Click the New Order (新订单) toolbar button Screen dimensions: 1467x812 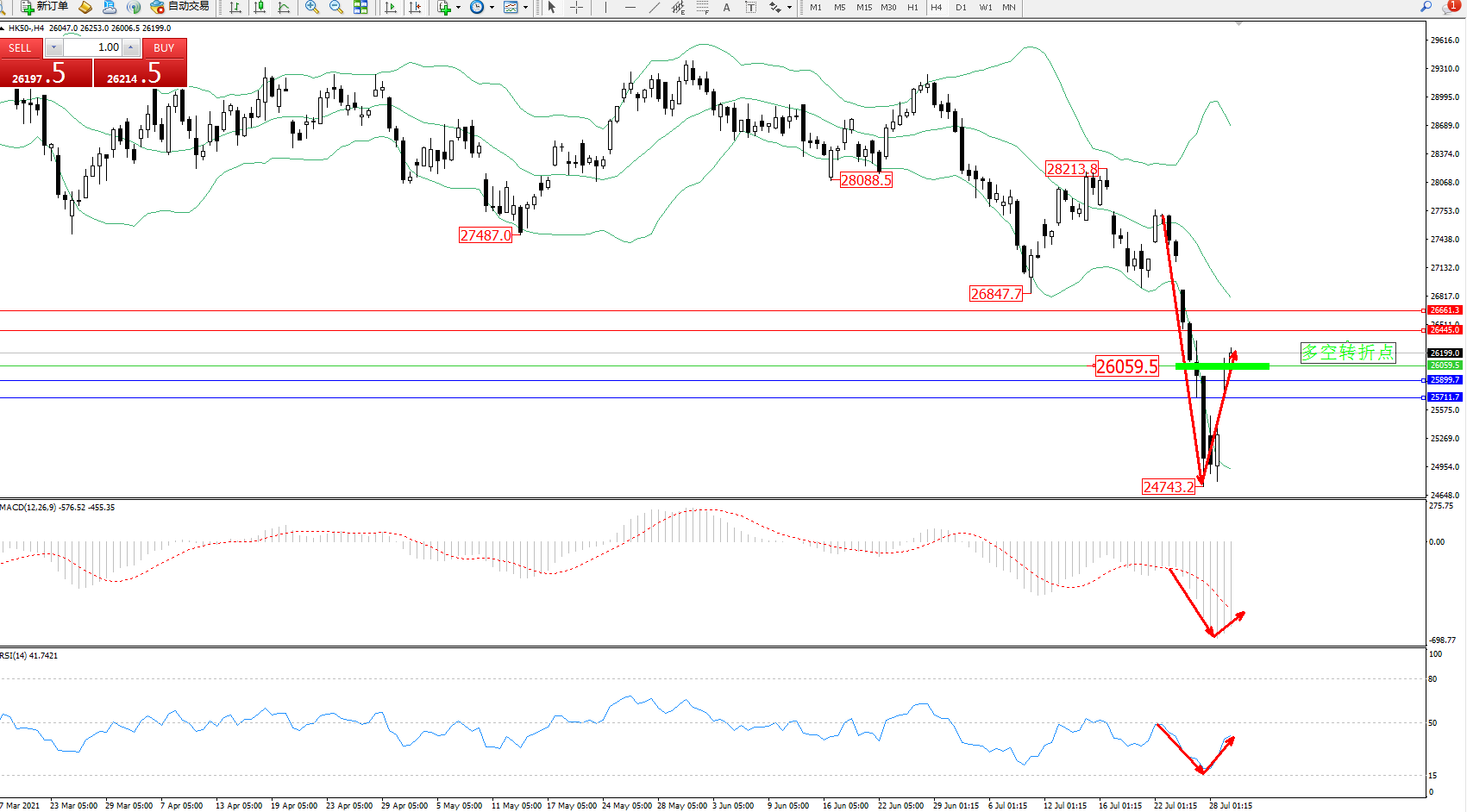[44, 7]
